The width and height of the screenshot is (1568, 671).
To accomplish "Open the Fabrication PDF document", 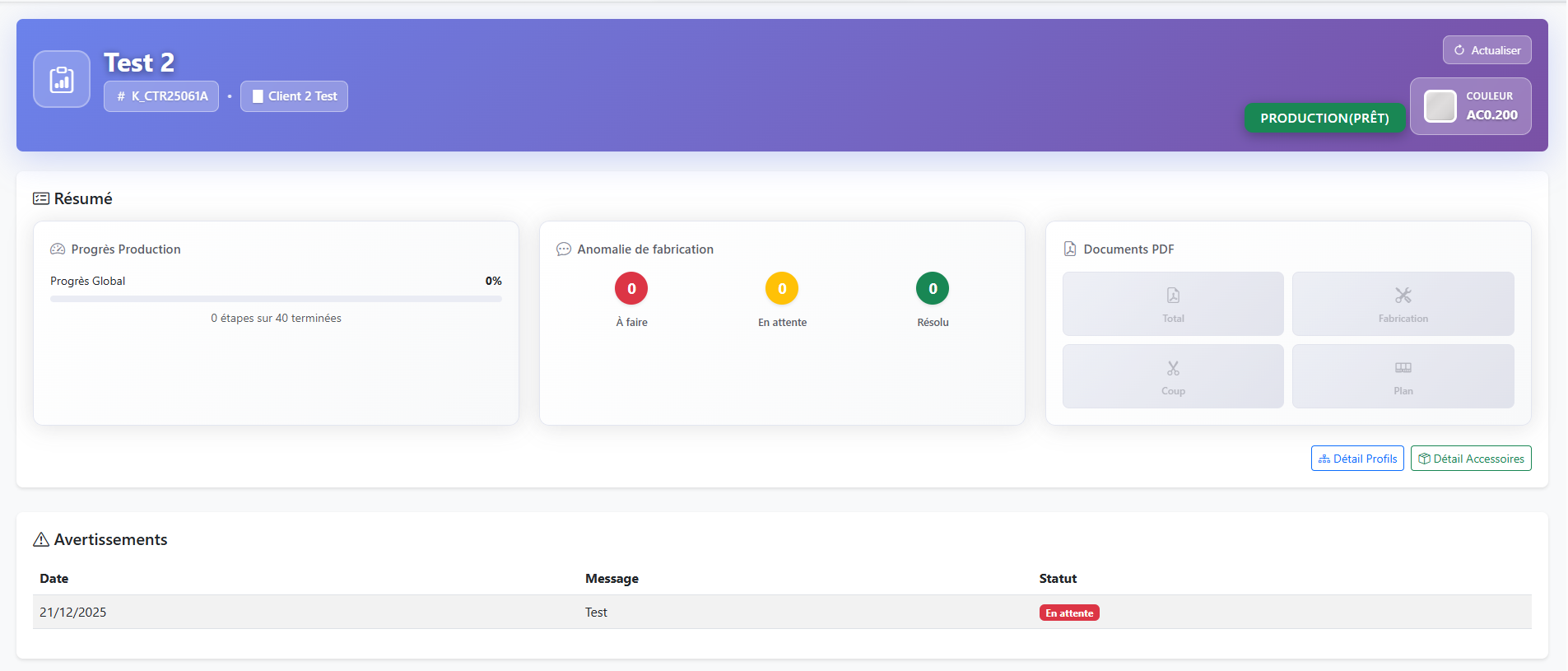I will 1403,304.
